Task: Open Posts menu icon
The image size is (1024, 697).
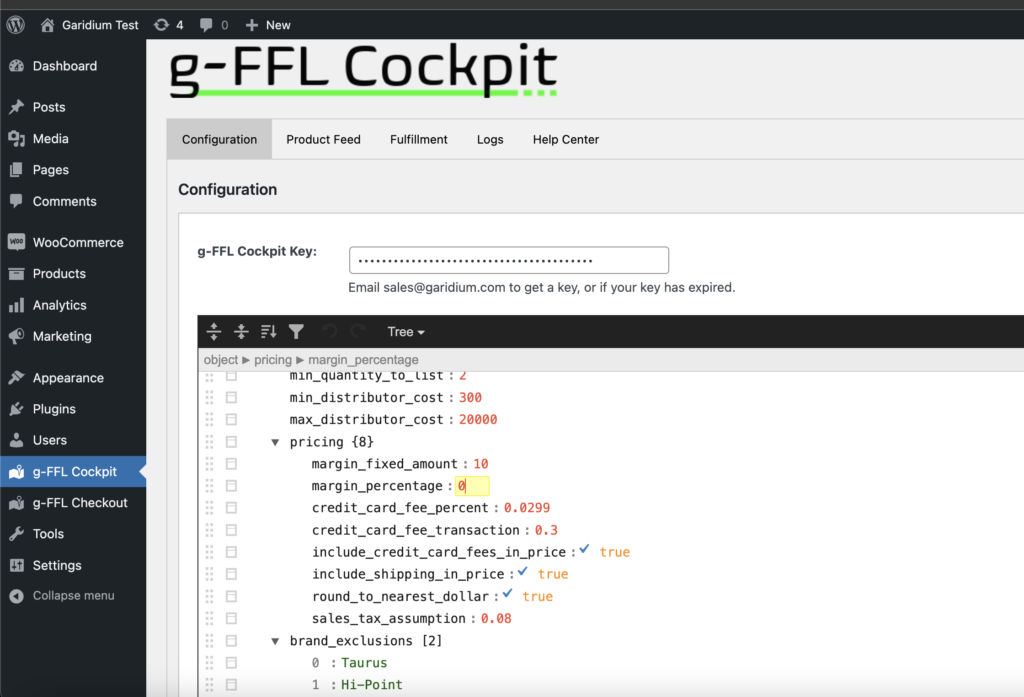Action: point(16,107)
